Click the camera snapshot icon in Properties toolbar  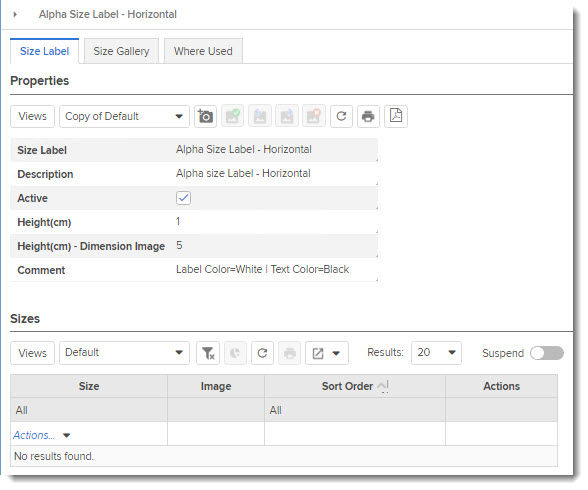click(x=205, y=117)
